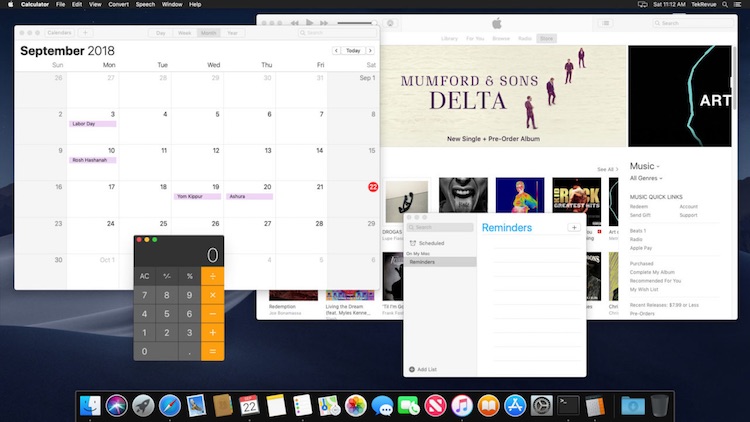Image resolution: width=750 pixels, height=422 pixels.
Task: Click Add List in Reminders
Action: [423, 369]
